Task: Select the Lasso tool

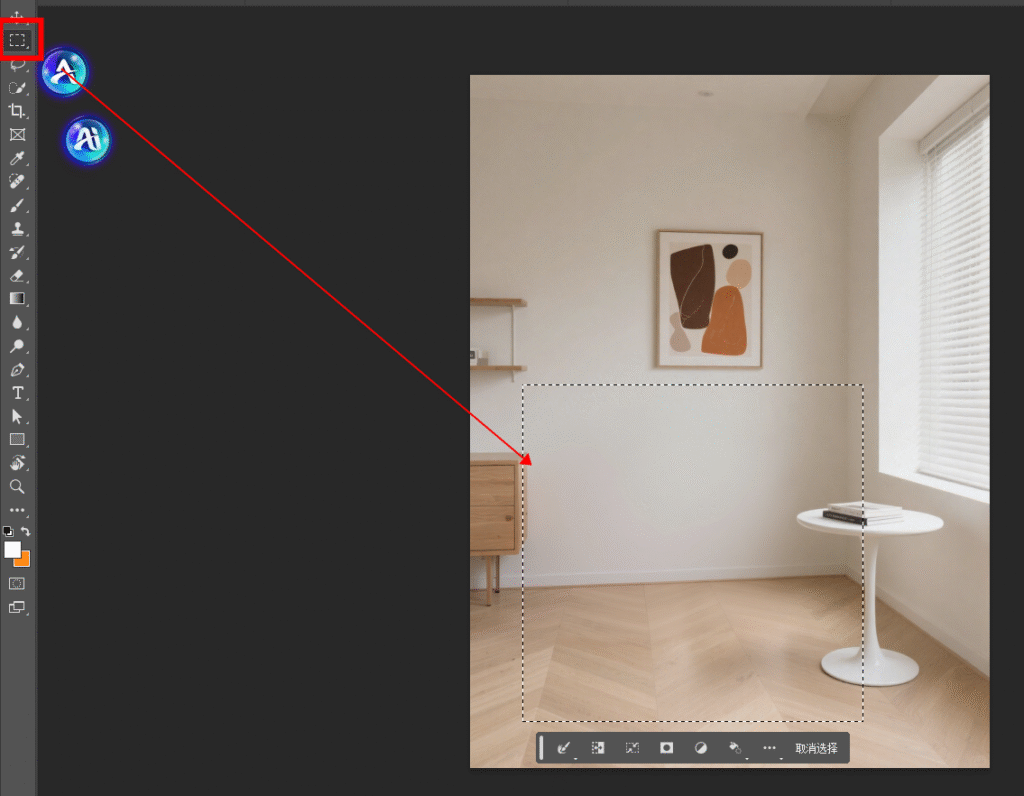Action: point(17,64)
